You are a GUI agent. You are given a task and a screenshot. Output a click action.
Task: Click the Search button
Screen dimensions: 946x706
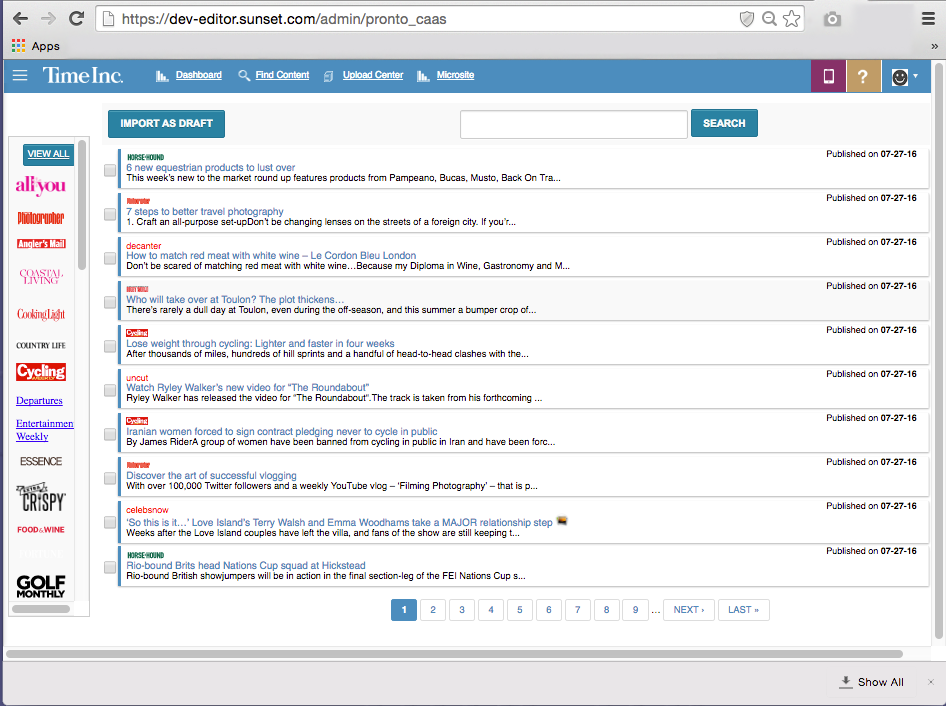(724, 123)
